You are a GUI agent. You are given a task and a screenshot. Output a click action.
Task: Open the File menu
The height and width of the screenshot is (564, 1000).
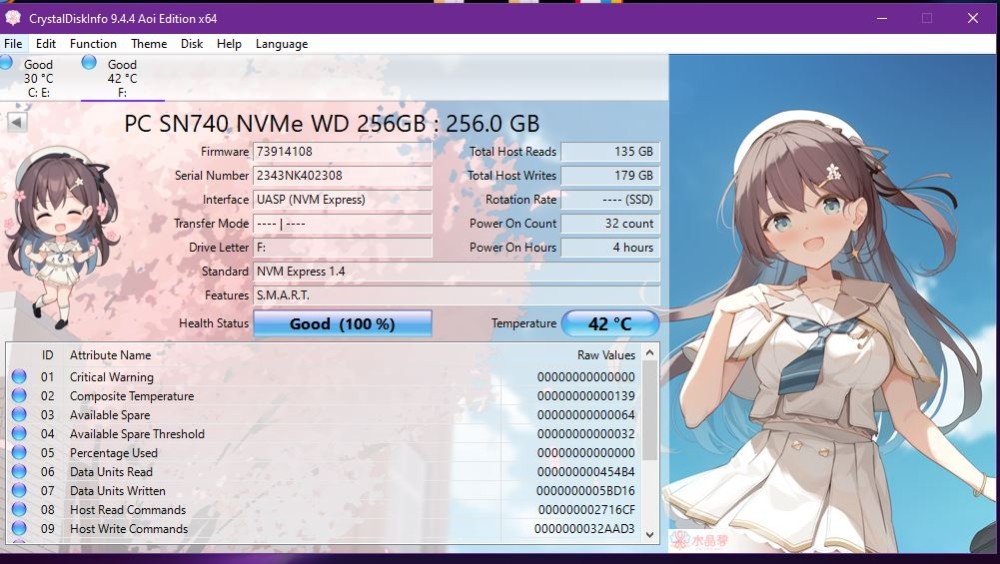click(x=13, y=44)
